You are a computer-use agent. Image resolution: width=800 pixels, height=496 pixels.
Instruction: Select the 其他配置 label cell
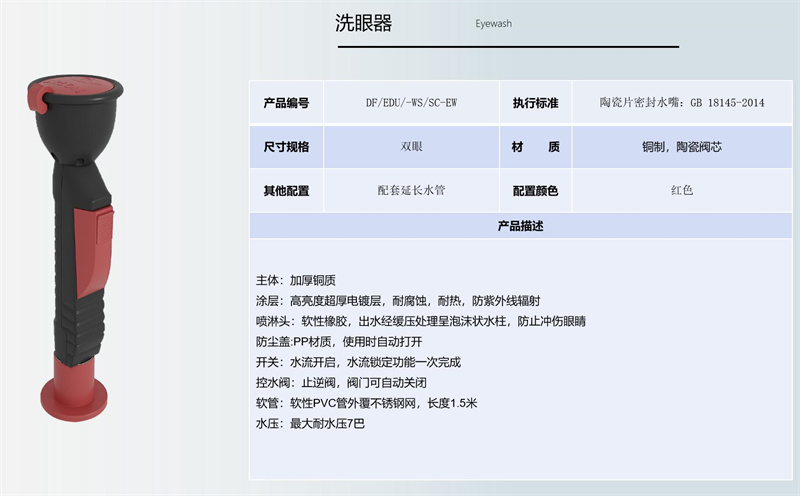coord(286,191)
